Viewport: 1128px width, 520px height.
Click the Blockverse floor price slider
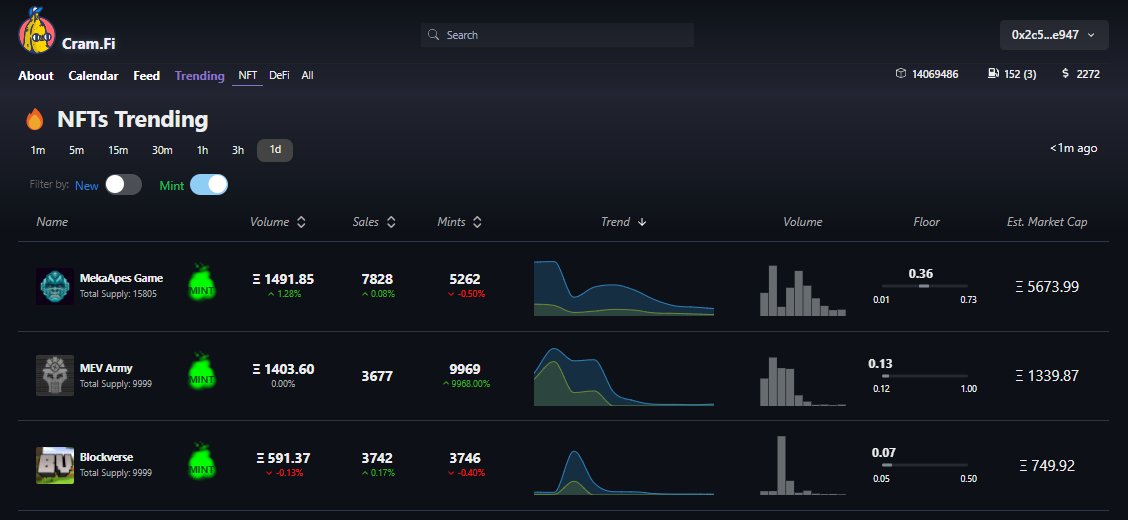tap(924, 465)
